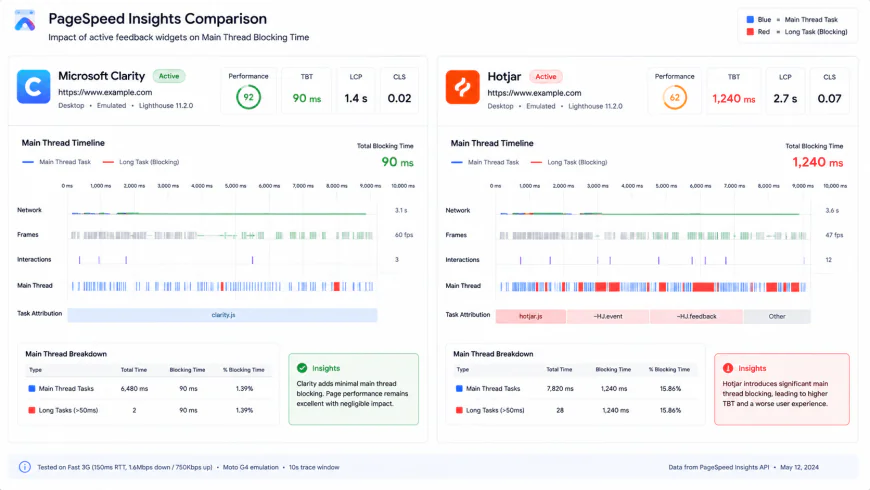The height and width of the screenshot is (490, 870).
Task: Click Clarity breakdown Blocking Time column header
Action: click(187, 370)
